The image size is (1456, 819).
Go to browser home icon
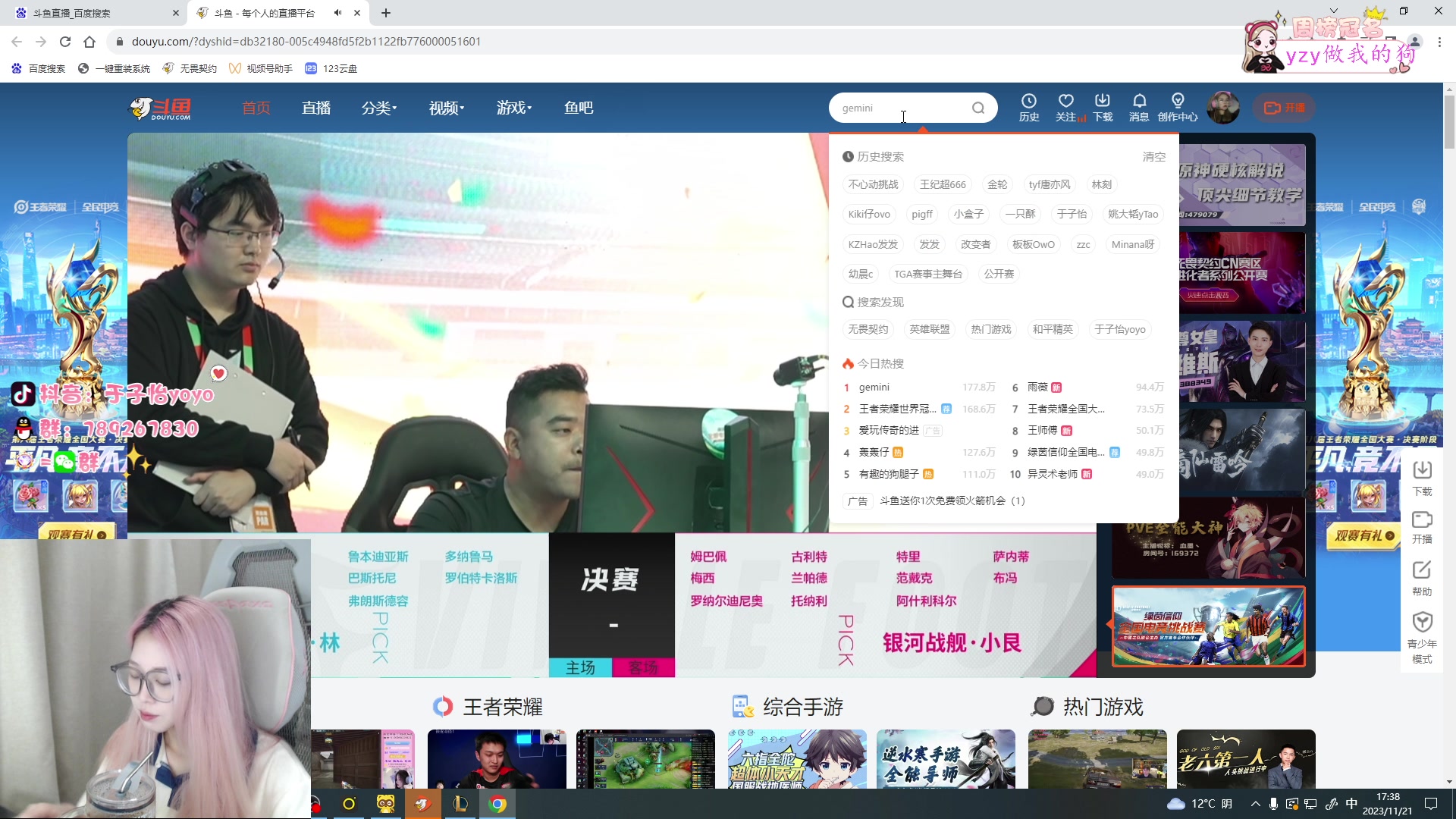click(89, 42)
